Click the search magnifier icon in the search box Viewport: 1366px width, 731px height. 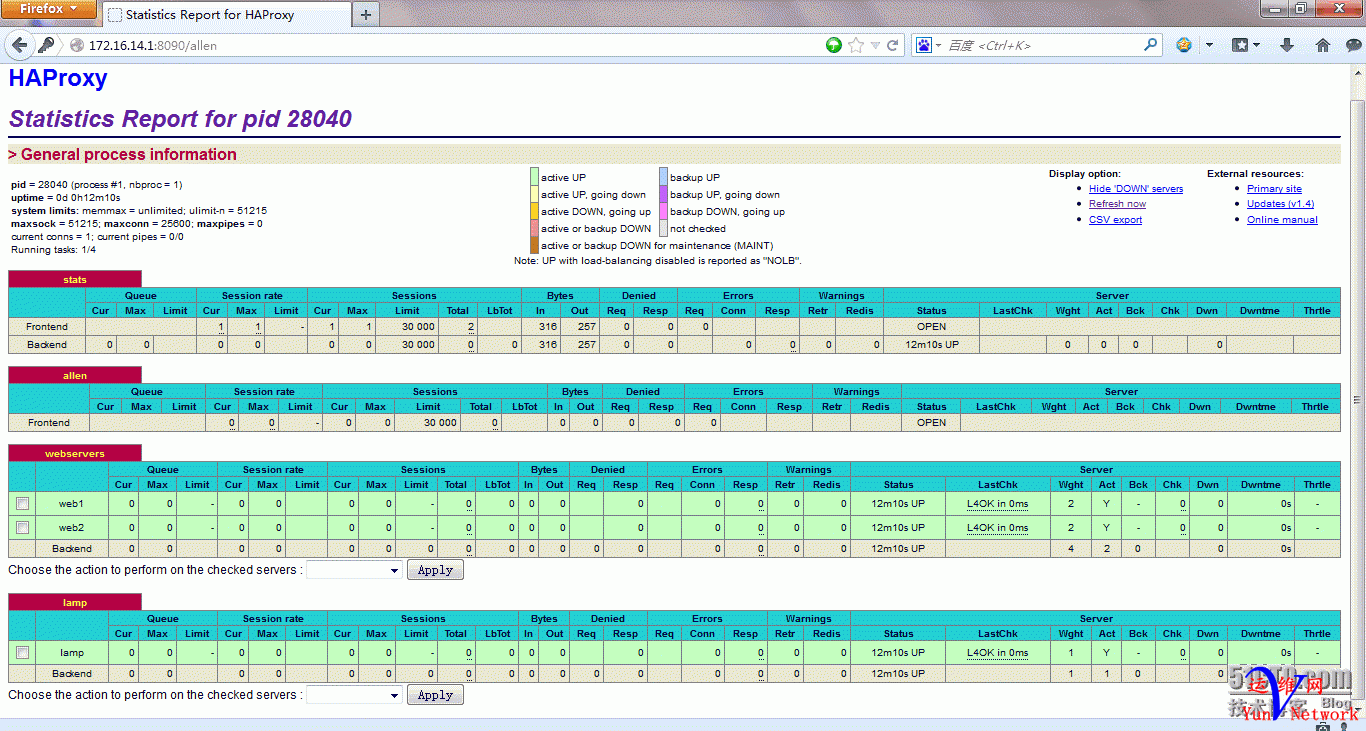coord(1151,45)
